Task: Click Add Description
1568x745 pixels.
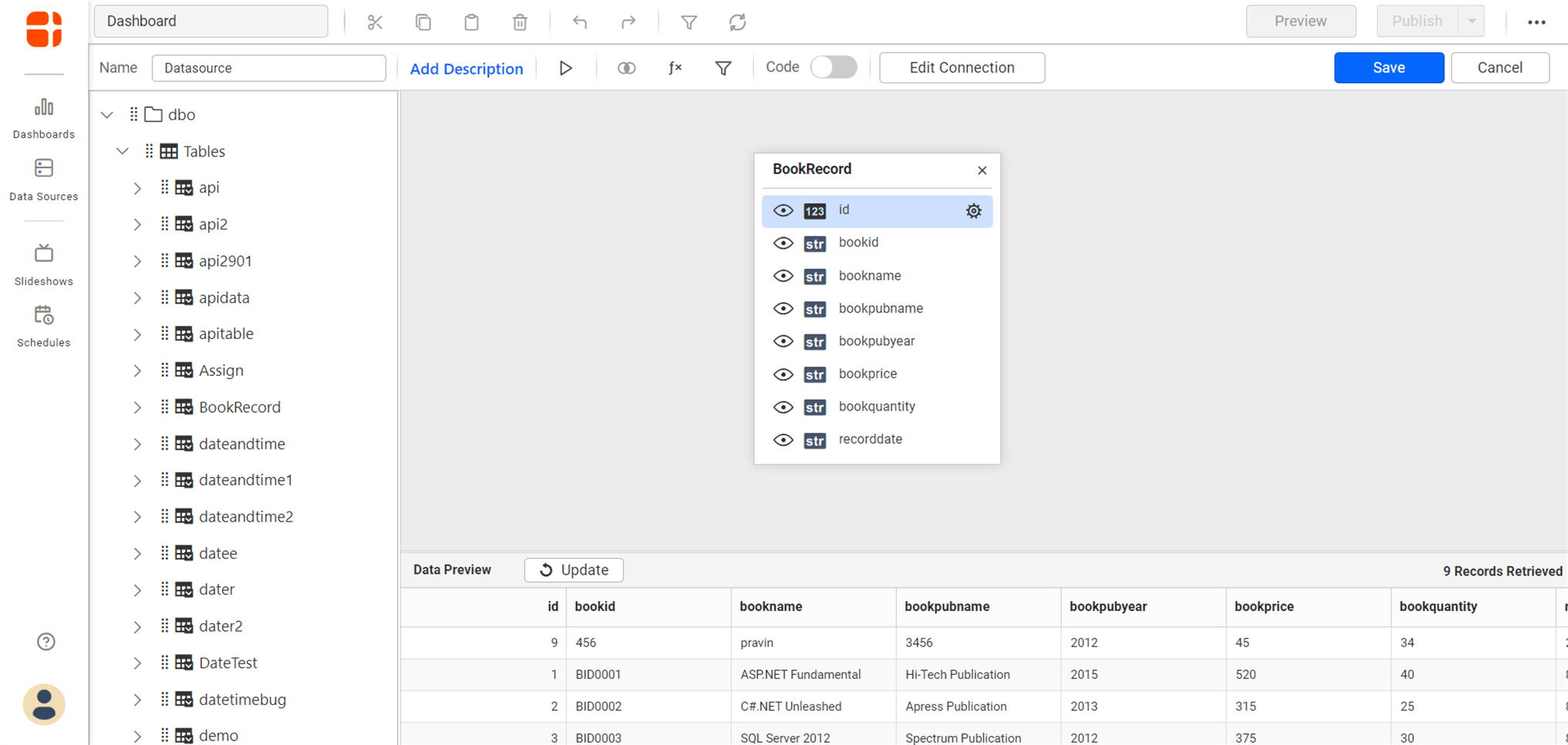Action: point(467,68)
